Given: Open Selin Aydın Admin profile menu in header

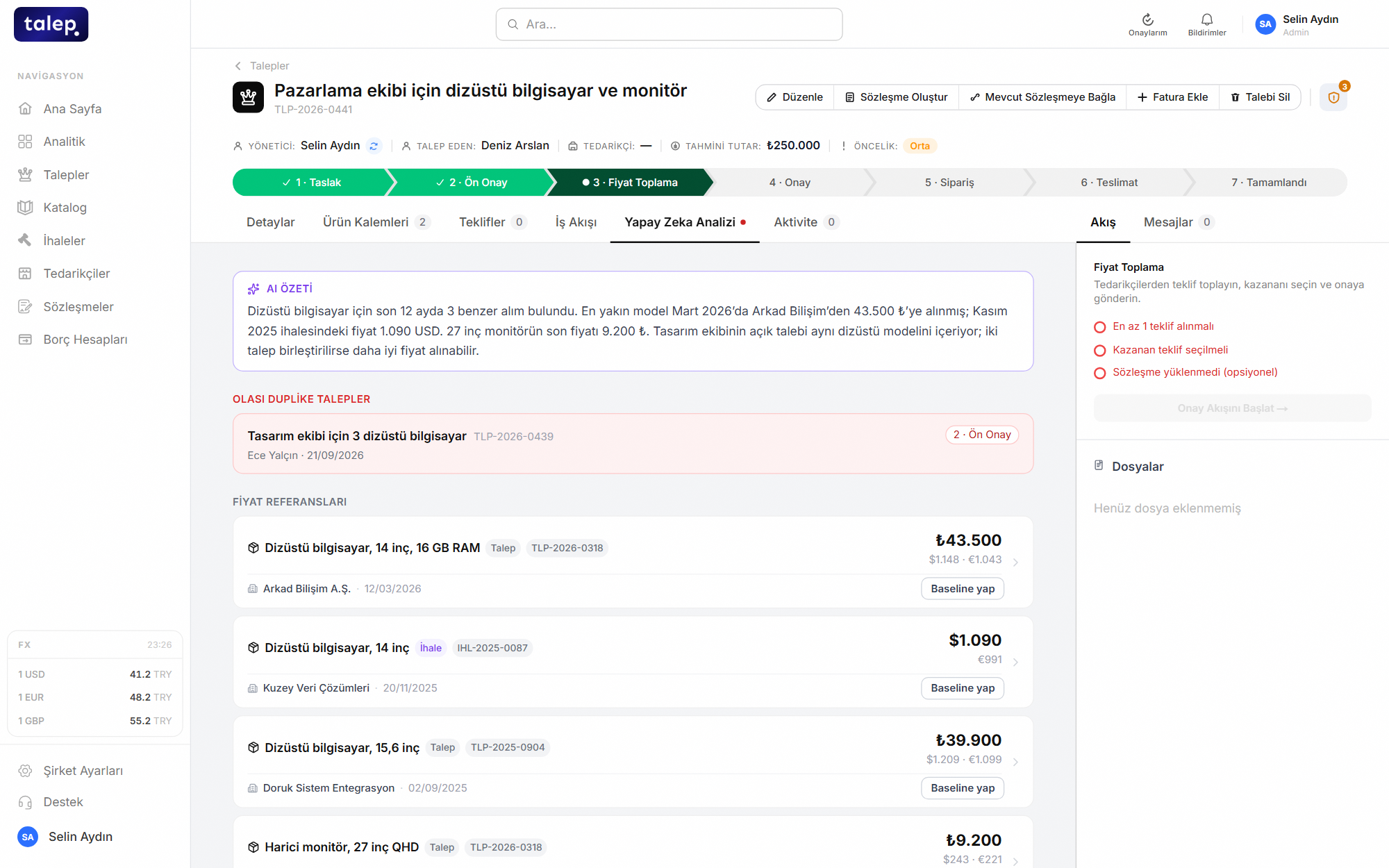Looking at the screenshot, I should (x=1297, y=24).
